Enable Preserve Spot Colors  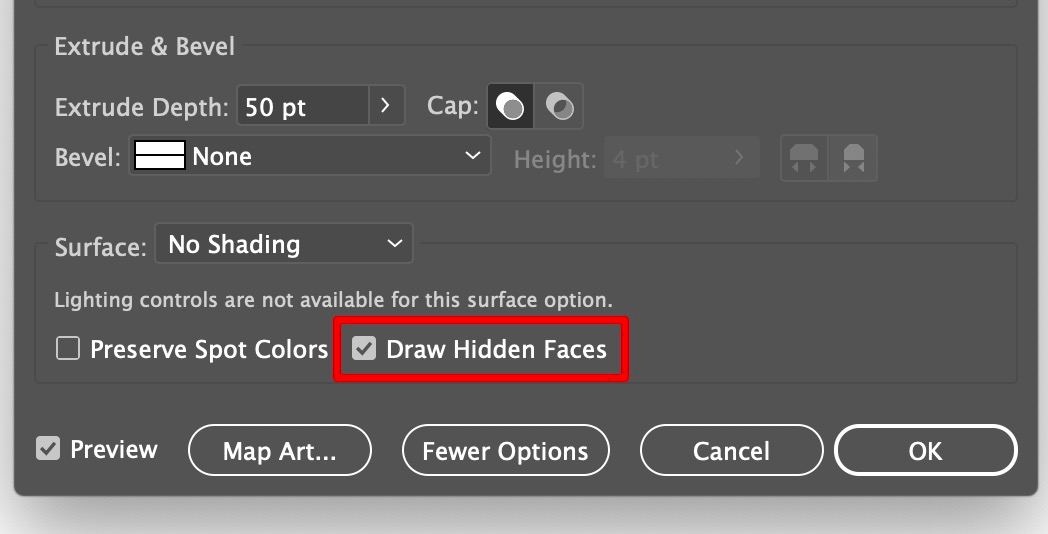(68, 349)
